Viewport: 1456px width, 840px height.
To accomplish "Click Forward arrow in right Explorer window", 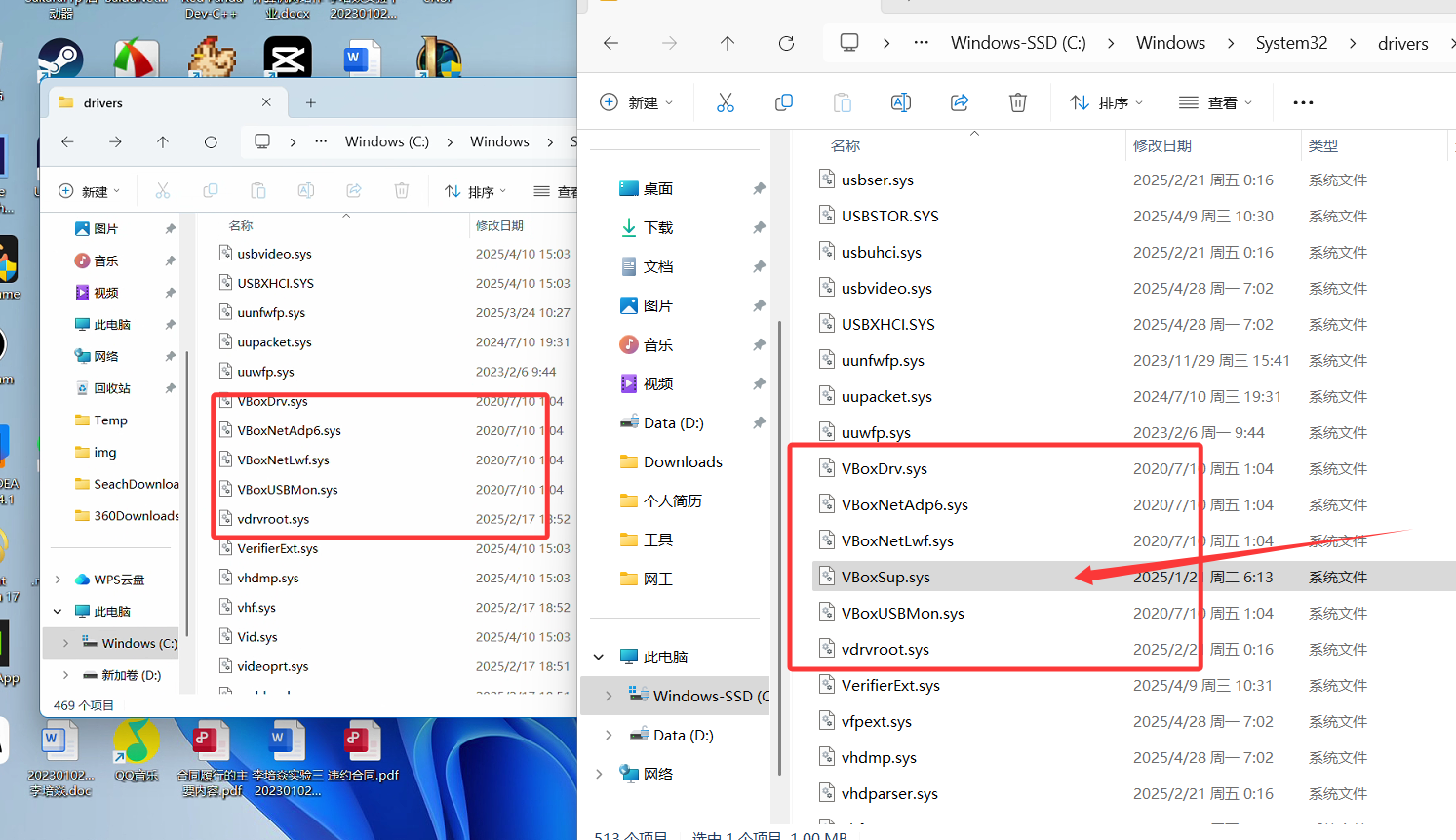I will [x=669, y=43].
